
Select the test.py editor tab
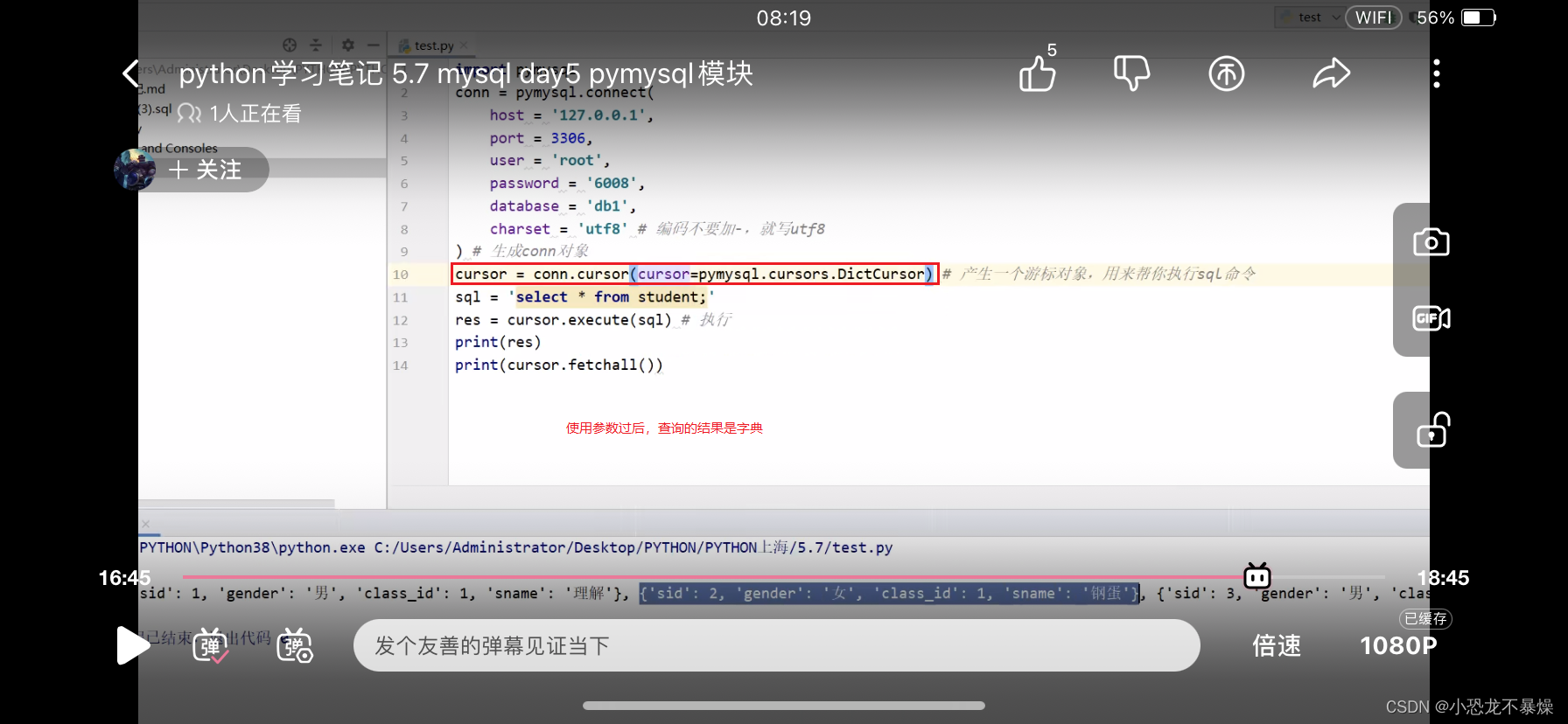tap(433, 45)
